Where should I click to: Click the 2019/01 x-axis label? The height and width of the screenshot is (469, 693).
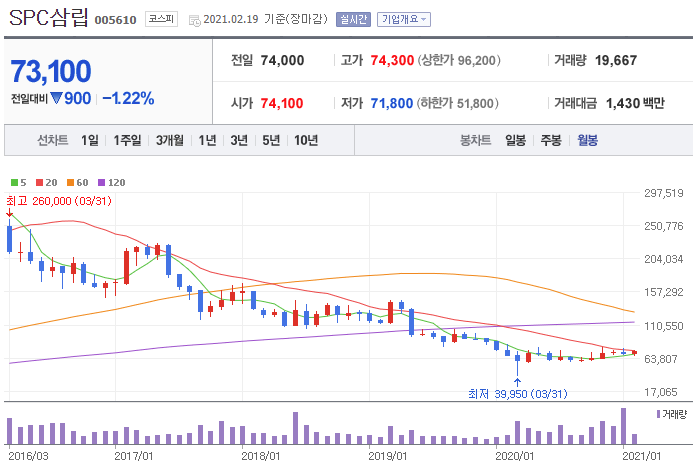coord(388,456)
